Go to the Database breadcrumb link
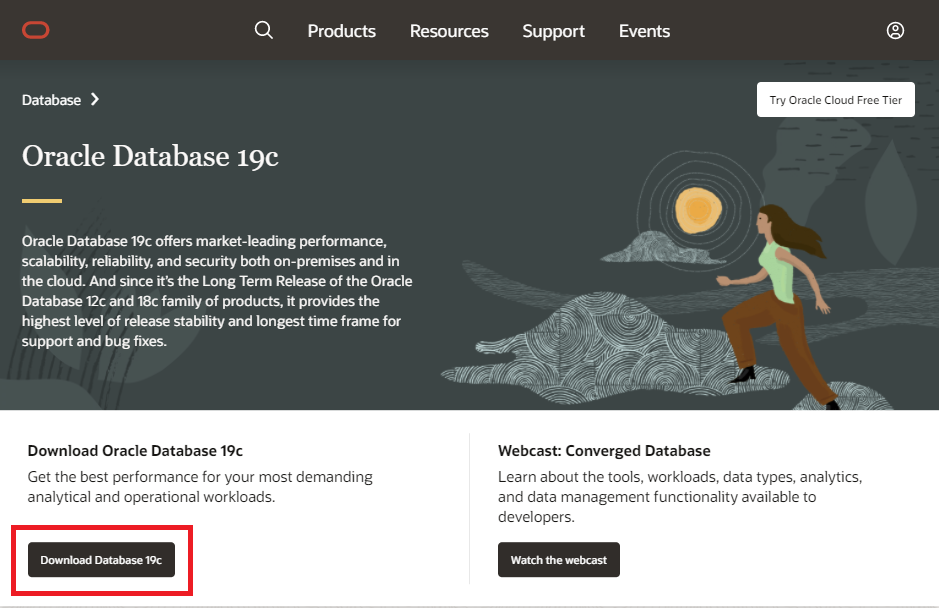Image resolution: width=939 pixels, height=608 pixels. pyautogui.click(x=52, y=100)
